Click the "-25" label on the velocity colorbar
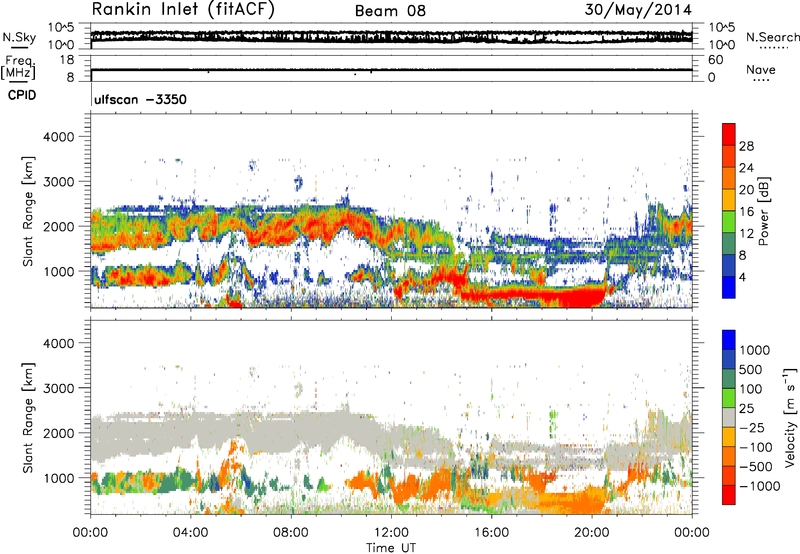The image size is (800, 554). 751,428
